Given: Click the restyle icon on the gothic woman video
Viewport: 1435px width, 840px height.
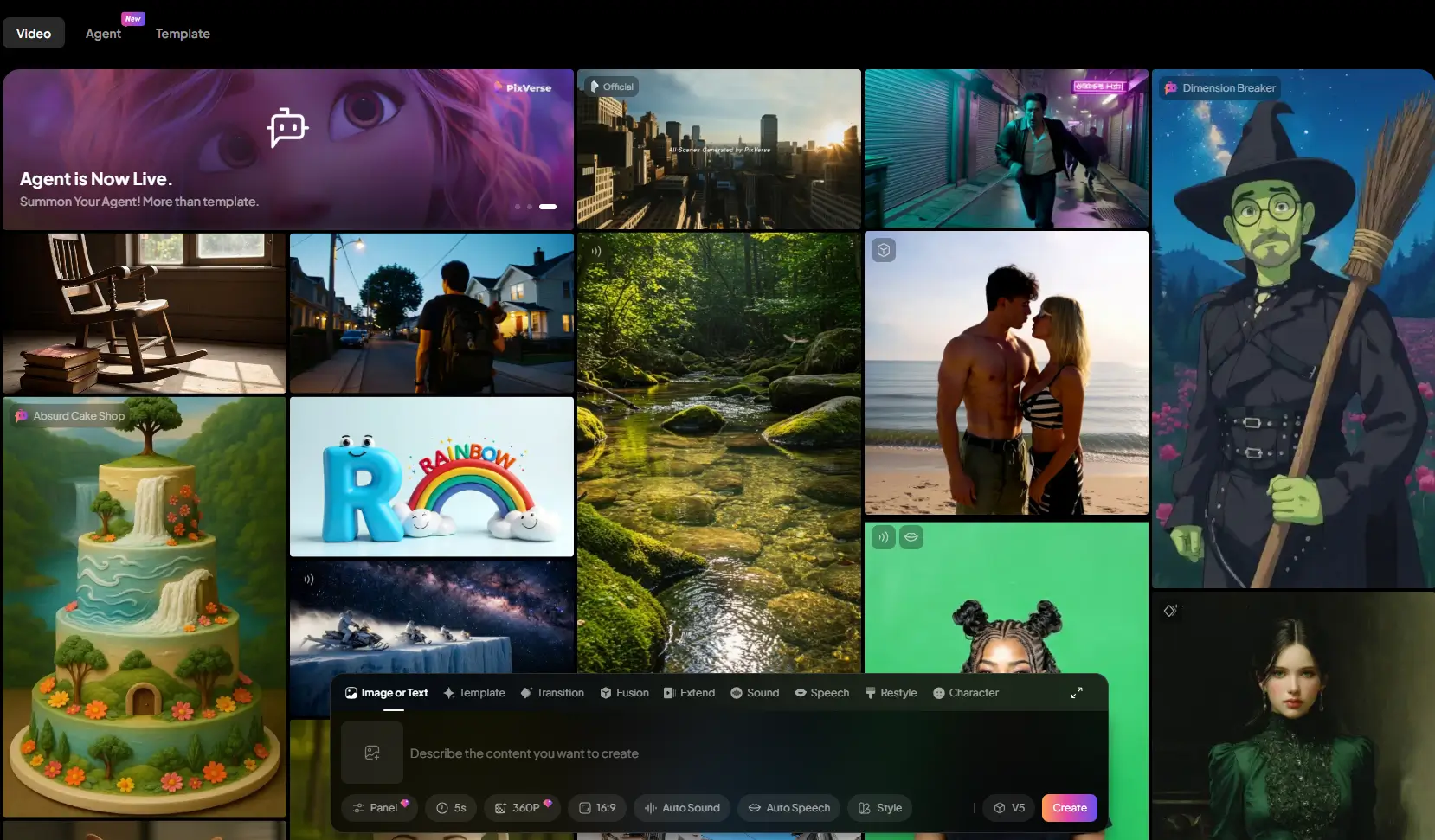Looking at the screenshot, I should point(1170,611).
